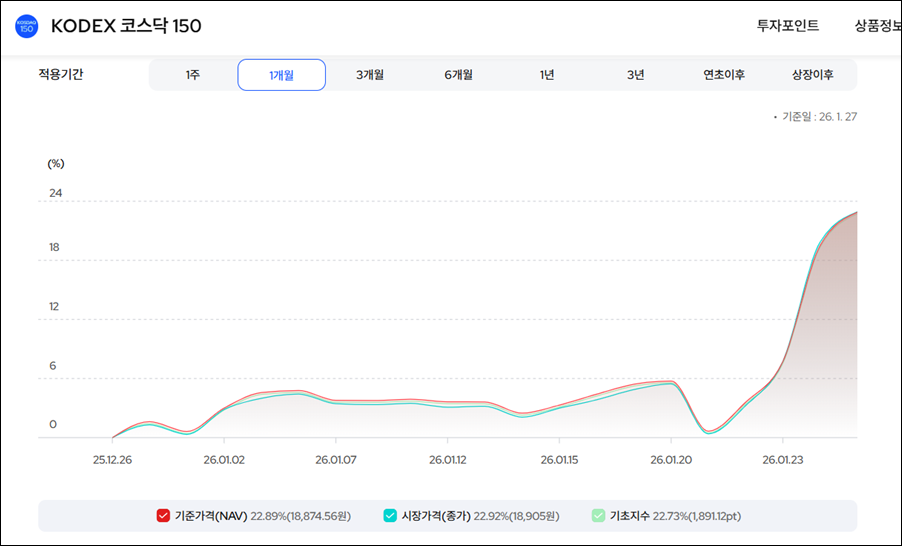Toggle the green 기초지수 checkbox

tap(598, 516)
